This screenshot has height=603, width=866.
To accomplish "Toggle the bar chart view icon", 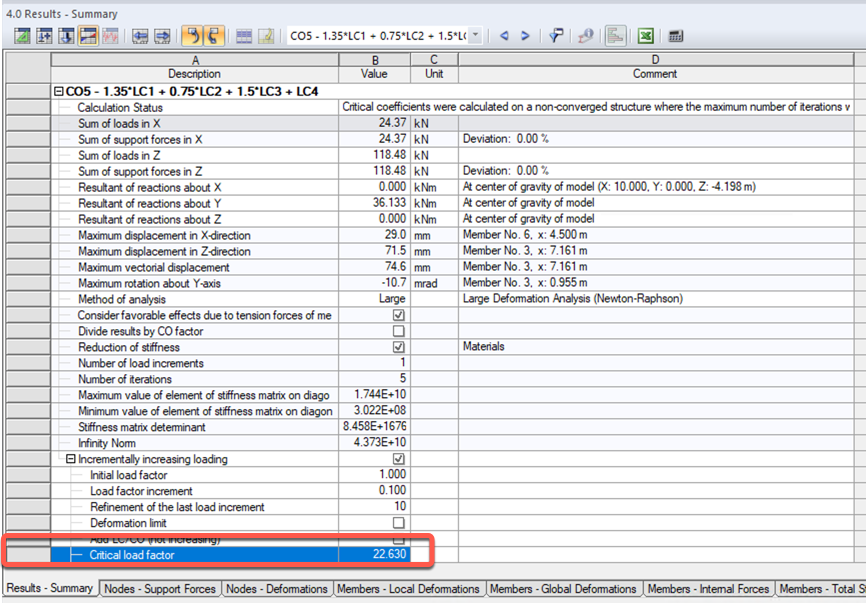I will pyautogui.click(x=615, y=36).
